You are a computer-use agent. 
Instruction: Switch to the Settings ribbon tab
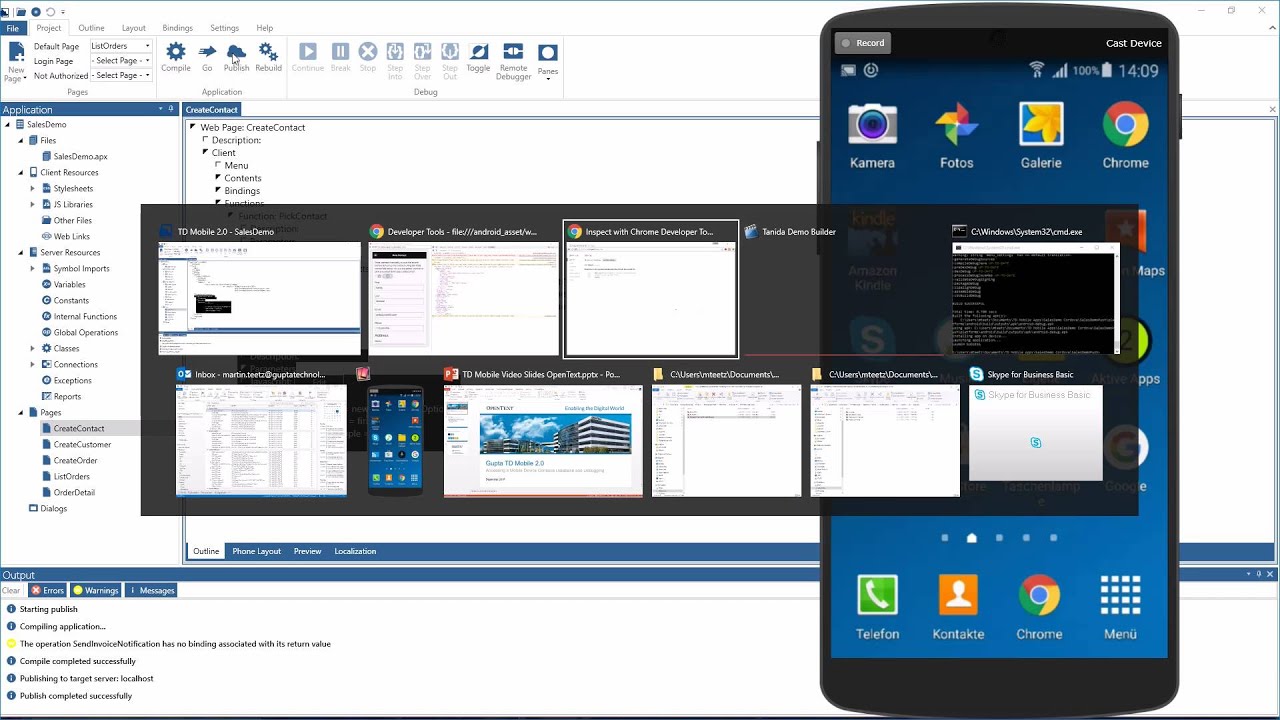pos(224,28)
